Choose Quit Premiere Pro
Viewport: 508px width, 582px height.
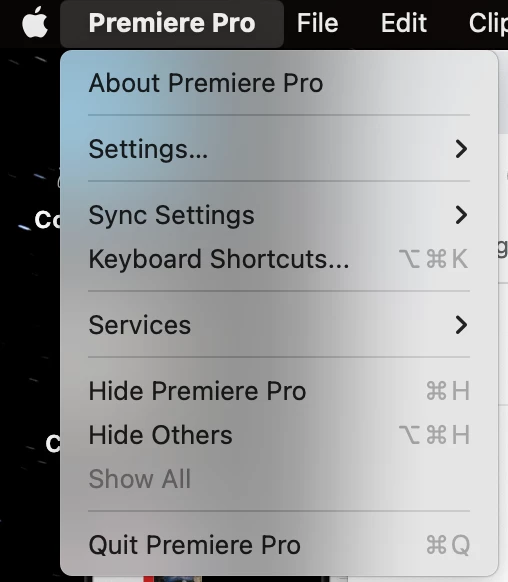click(279, 545)
